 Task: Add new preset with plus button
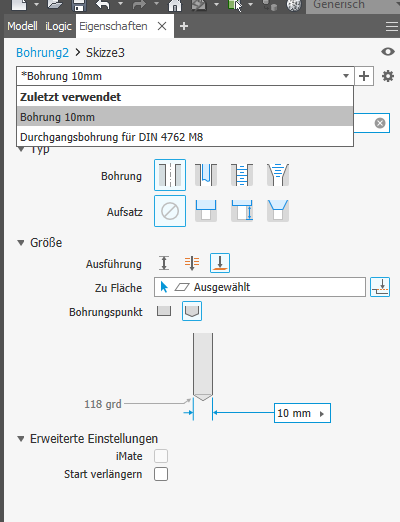pos(364,76)
